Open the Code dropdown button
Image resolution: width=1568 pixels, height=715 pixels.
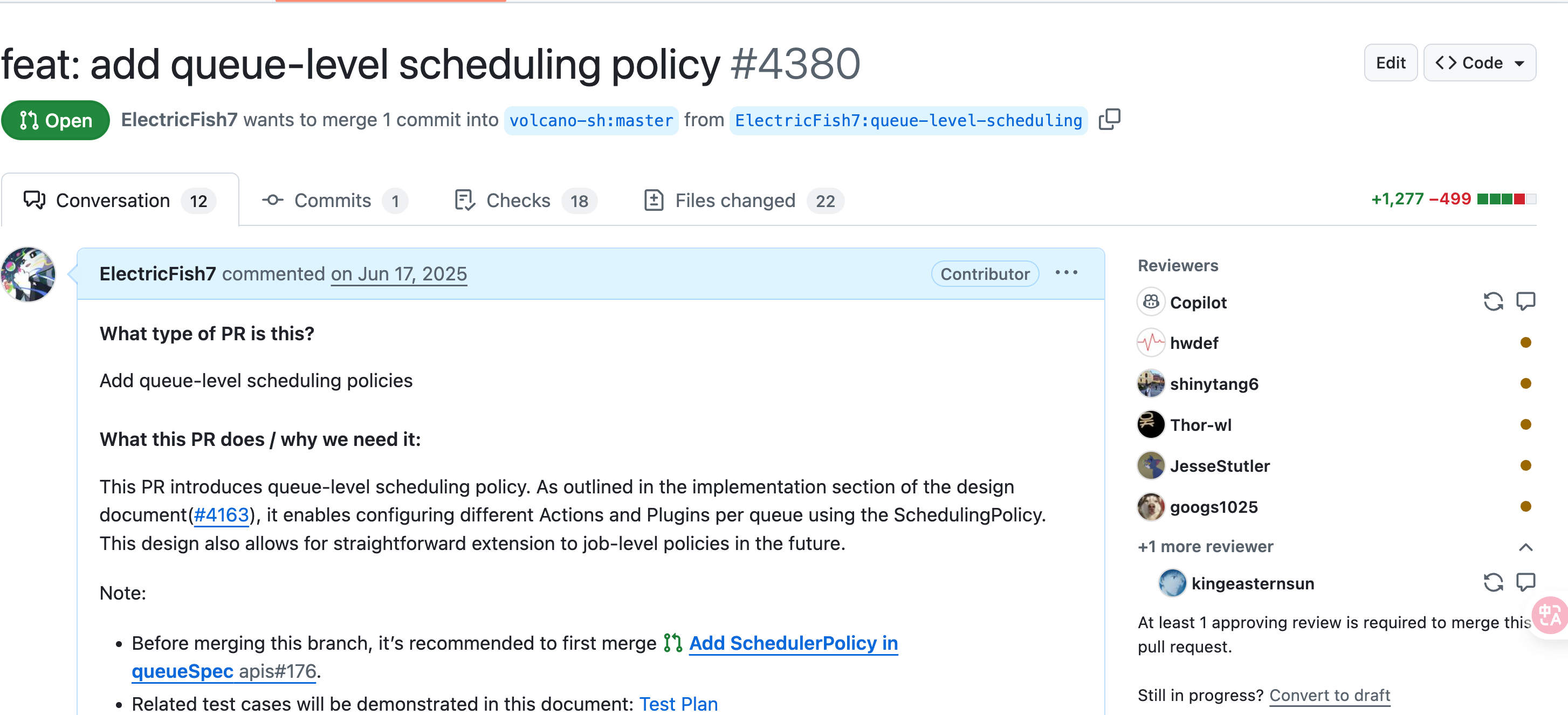click(x=1479, y=63)
